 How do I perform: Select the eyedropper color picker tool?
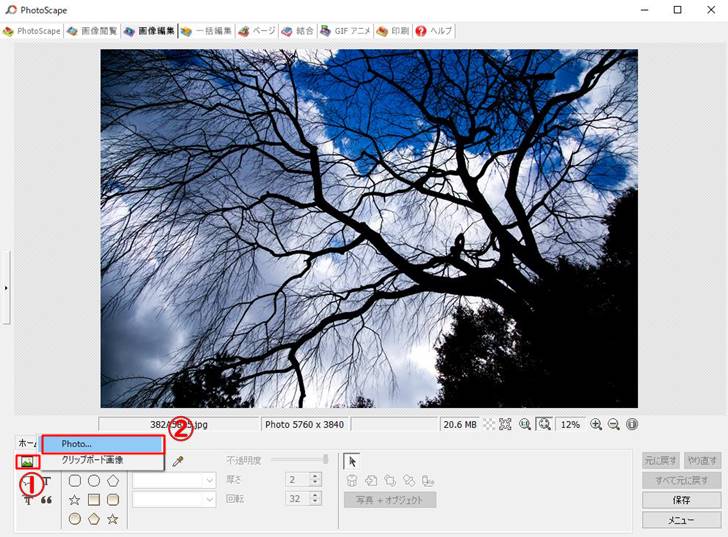click(179, 461)
